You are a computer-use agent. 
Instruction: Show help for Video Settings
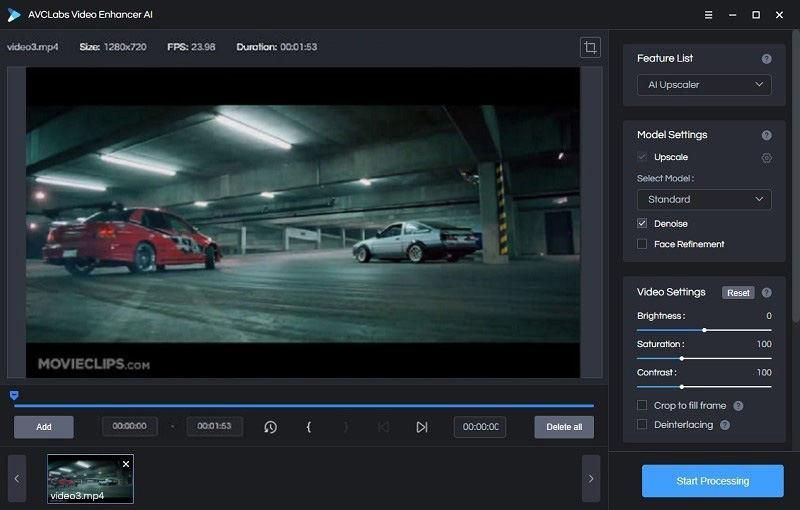pyautogui.click(x=766, y=293)
